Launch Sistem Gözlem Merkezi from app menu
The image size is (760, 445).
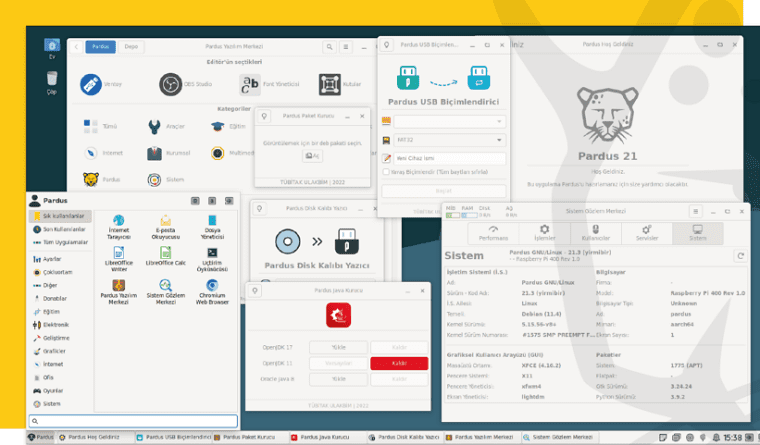click(x=166, y=292)
